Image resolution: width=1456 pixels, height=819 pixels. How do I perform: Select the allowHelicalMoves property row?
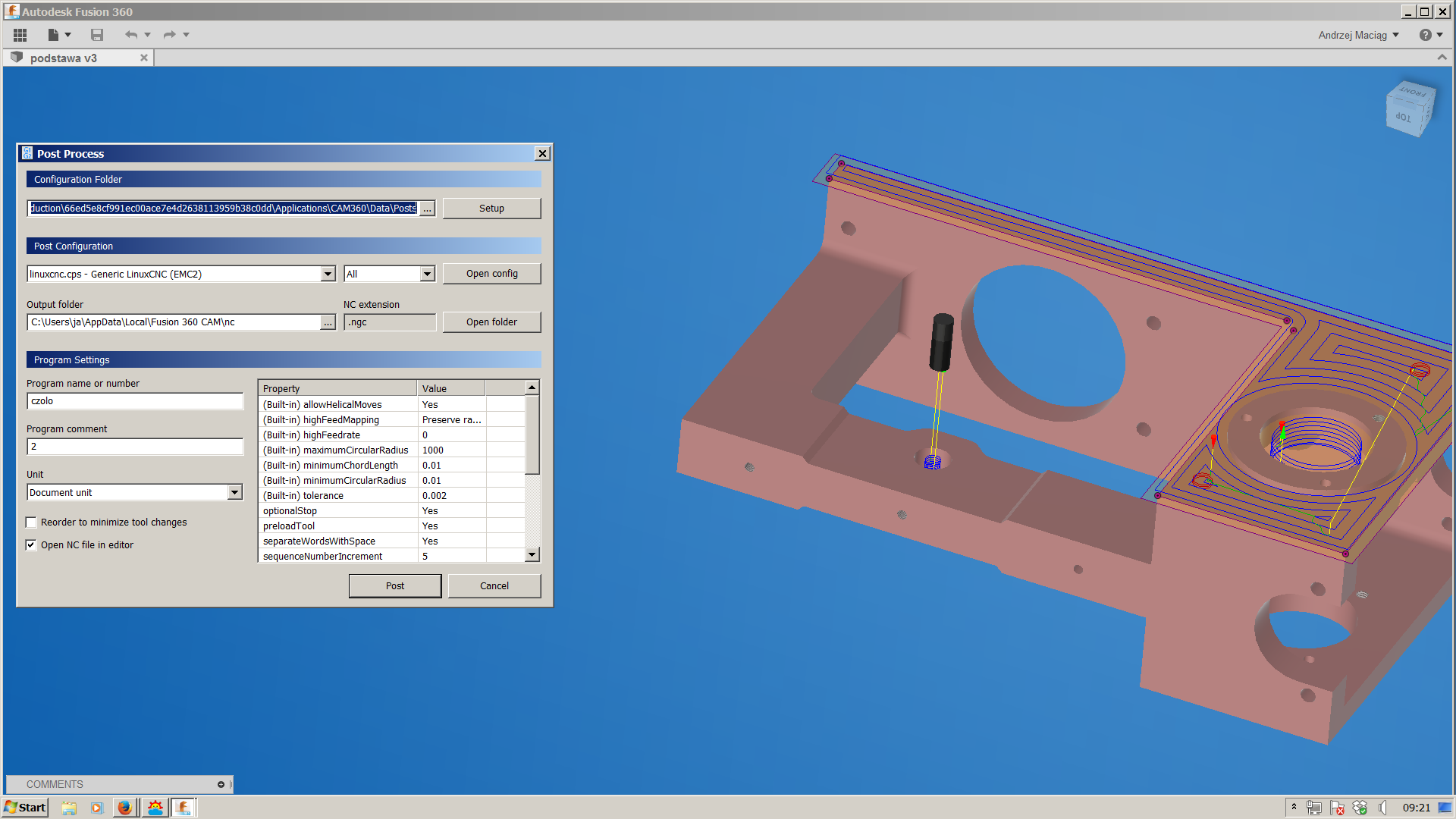[391, 405]
